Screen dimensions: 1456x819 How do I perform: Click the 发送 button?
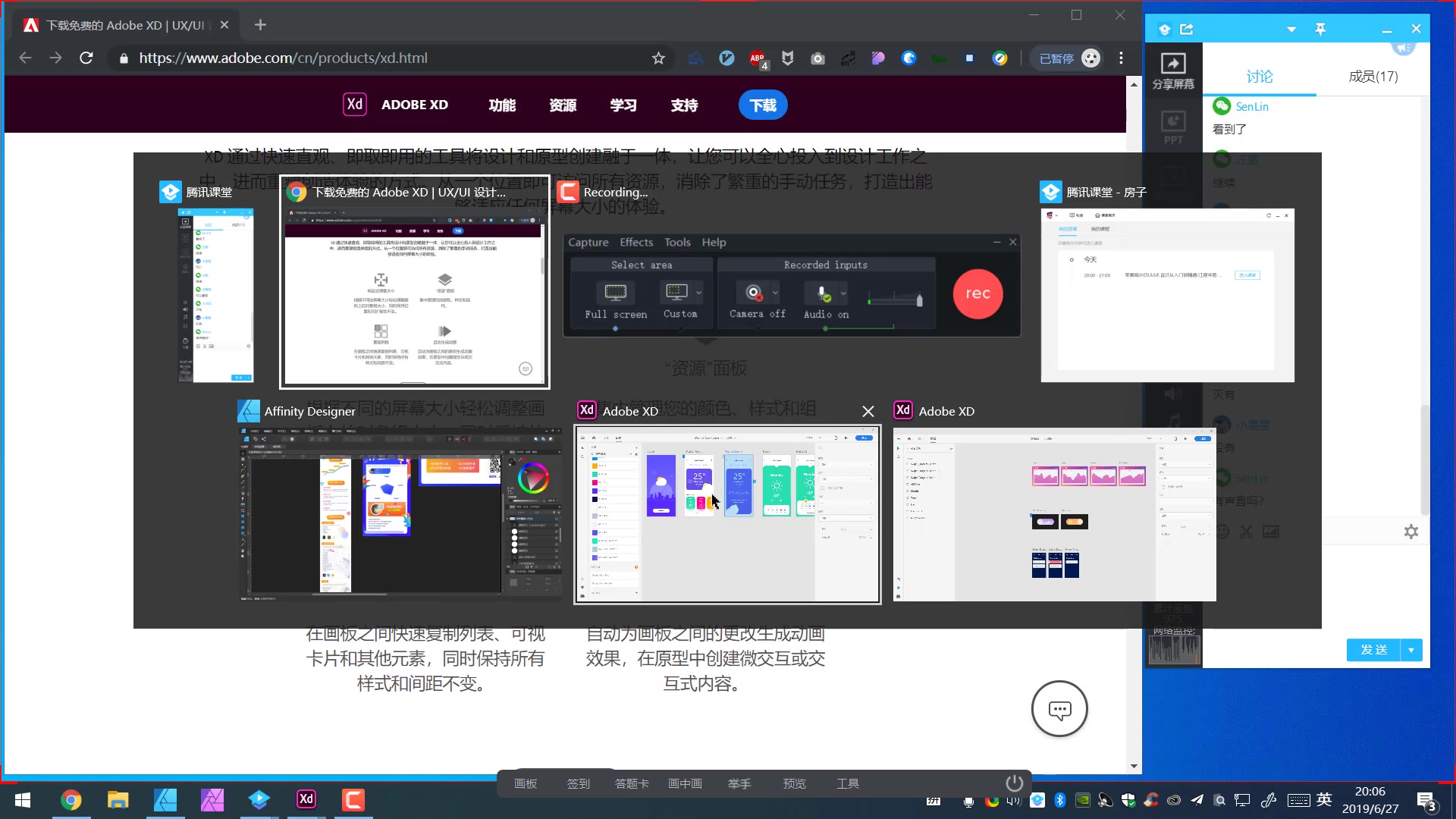point(1373,650)
